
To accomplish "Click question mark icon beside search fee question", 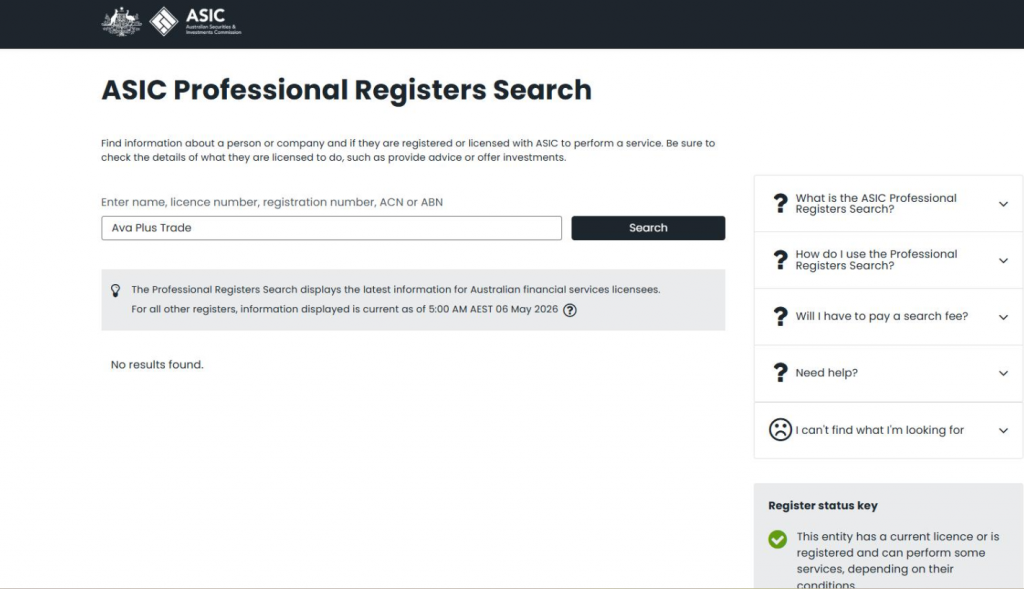I will pyautogui.click(x=780, y=317).
